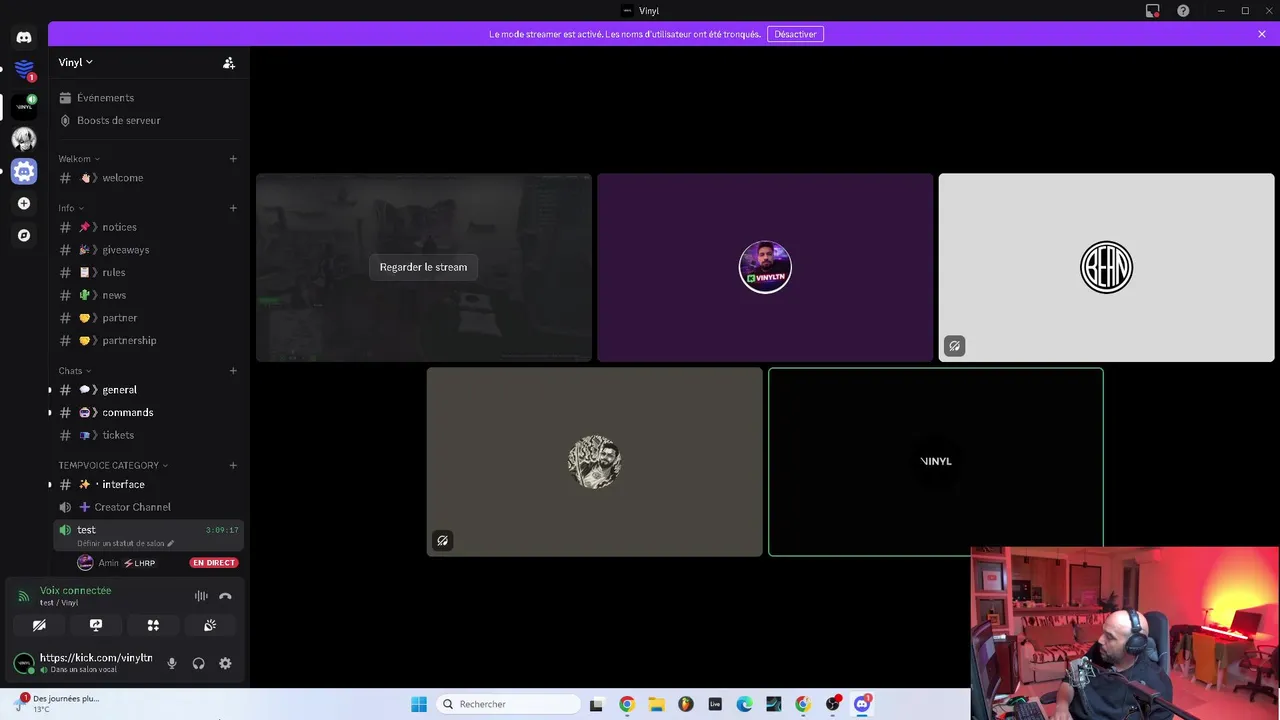This screenshot has width=1280, height=720.
Task: Click the EN DIRECT live badge
Action: click(x=214, y=563)
